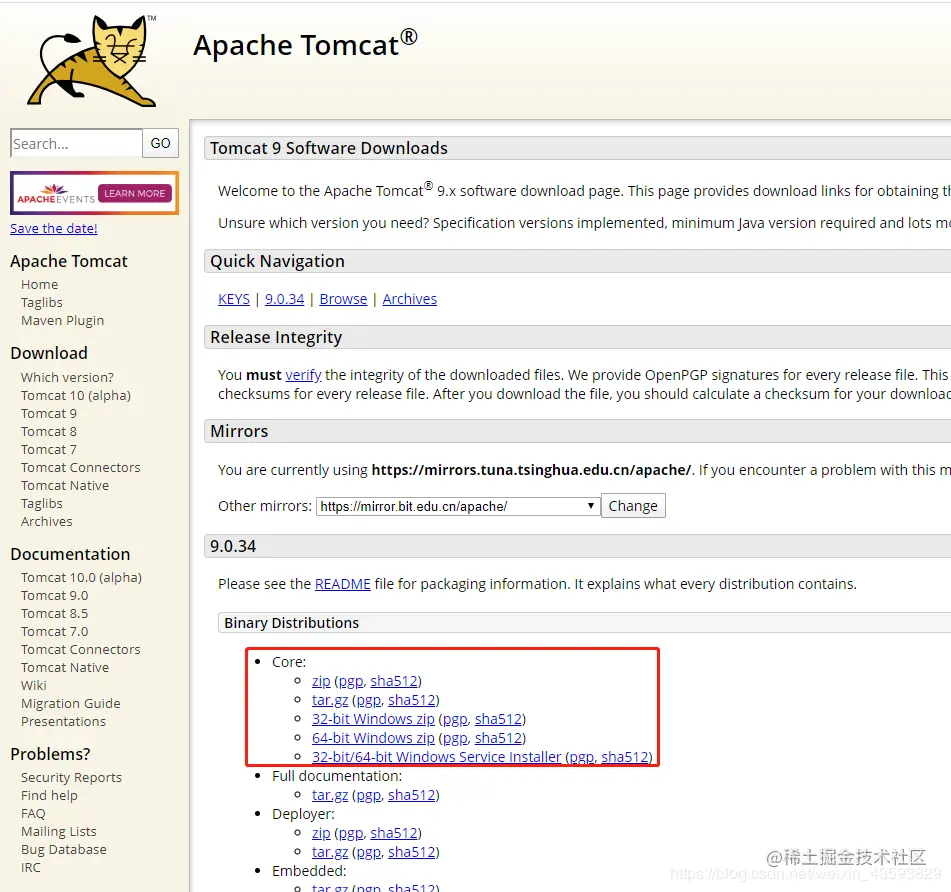Open the IRC sidebar link
This screenshot has height=892, width=951.
(30, 868)
